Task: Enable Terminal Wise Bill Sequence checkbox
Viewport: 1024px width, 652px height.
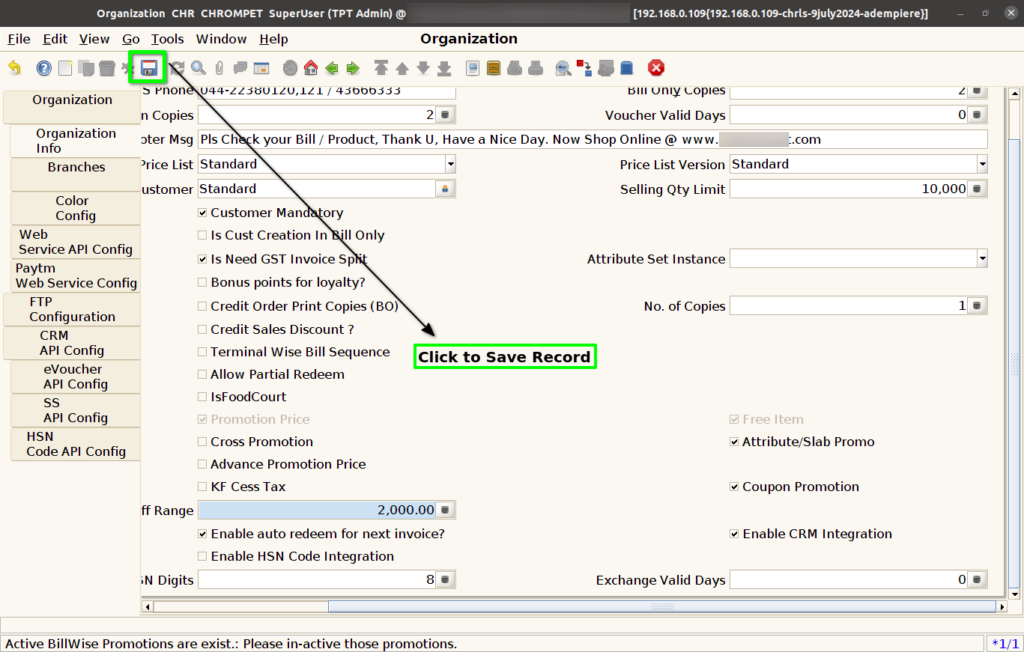Action: [x=202, y=352]
